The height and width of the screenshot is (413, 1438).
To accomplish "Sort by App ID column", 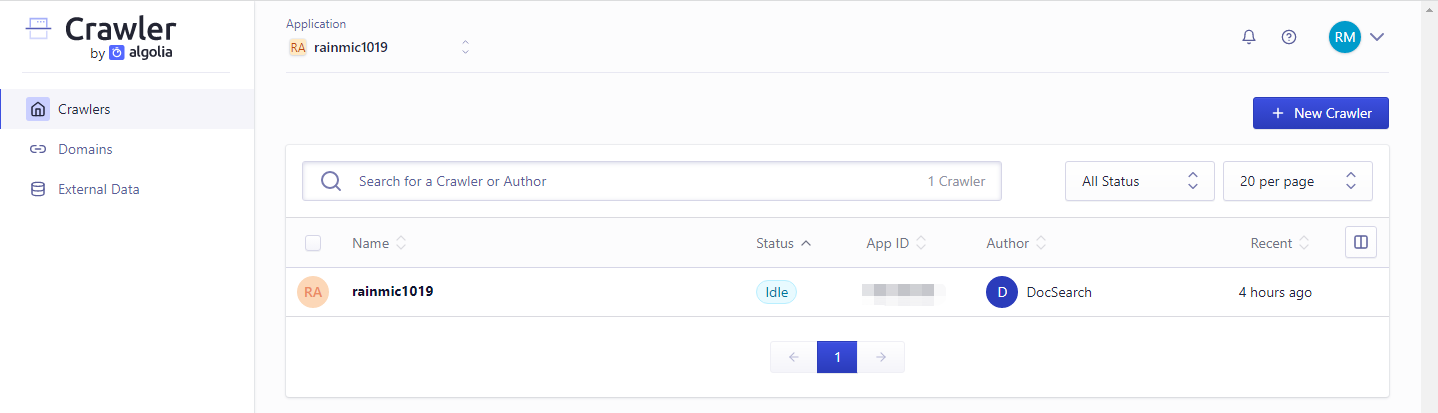I will [896, 243].
